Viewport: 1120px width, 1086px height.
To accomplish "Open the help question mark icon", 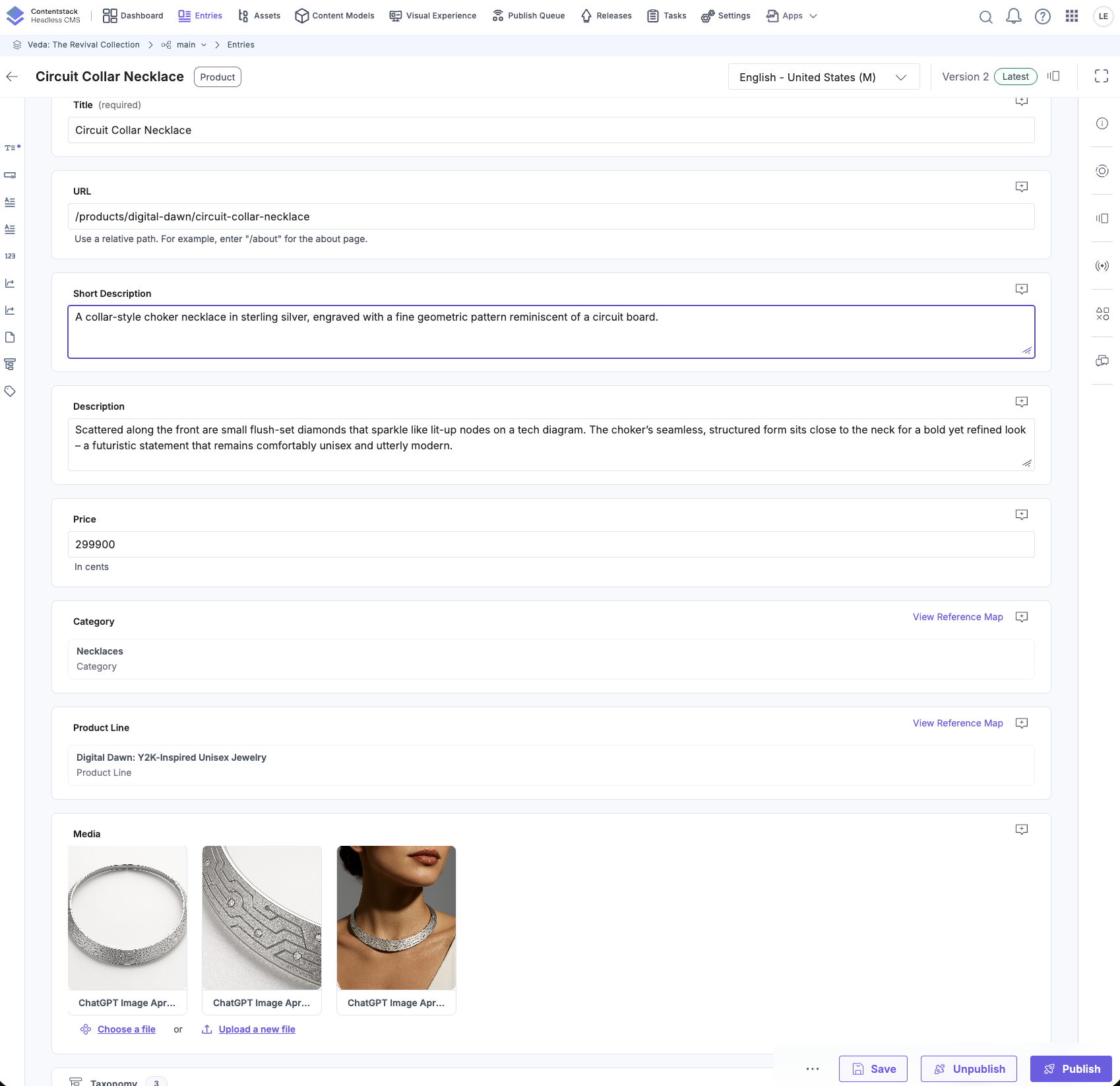I will click(1043, 16).
